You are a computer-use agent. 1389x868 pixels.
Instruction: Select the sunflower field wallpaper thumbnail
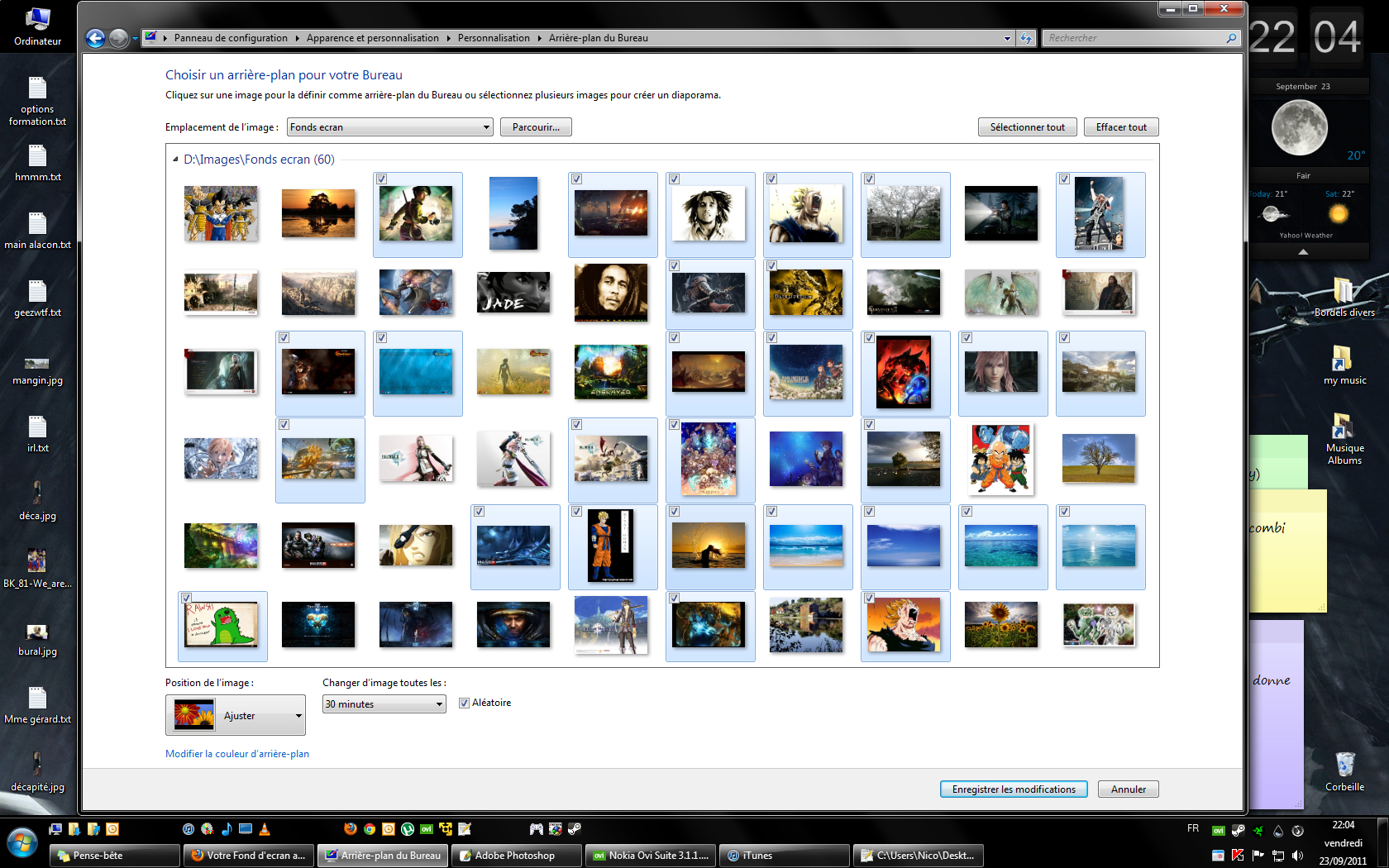[1001, 624]
